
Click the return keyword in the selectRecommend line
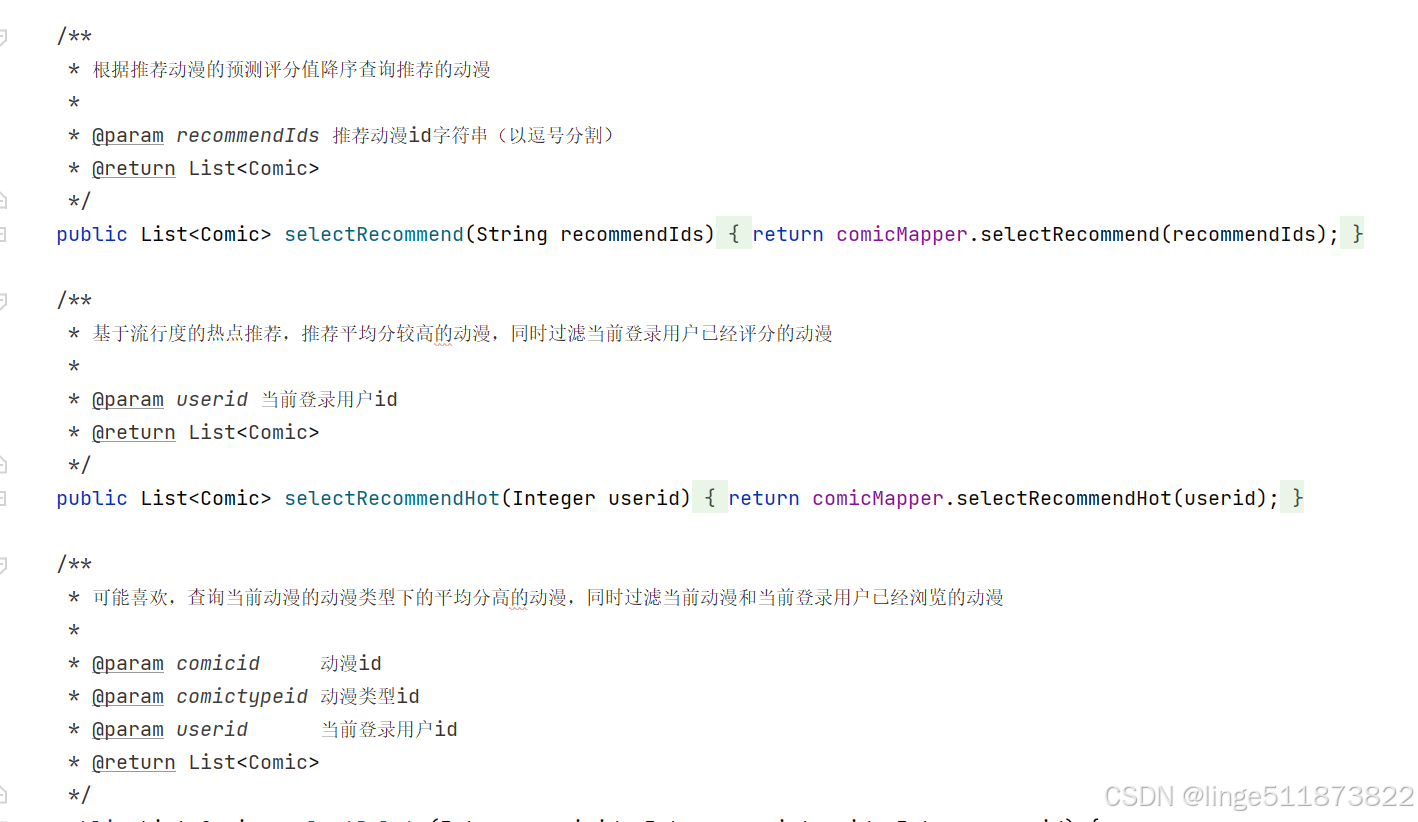[x=788, y=234]
